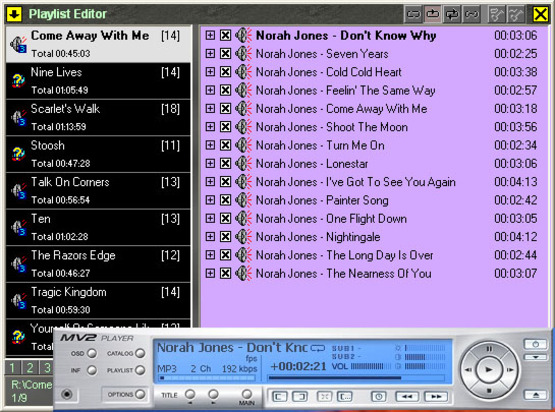Click the MAIN knob button on the player

247,394
